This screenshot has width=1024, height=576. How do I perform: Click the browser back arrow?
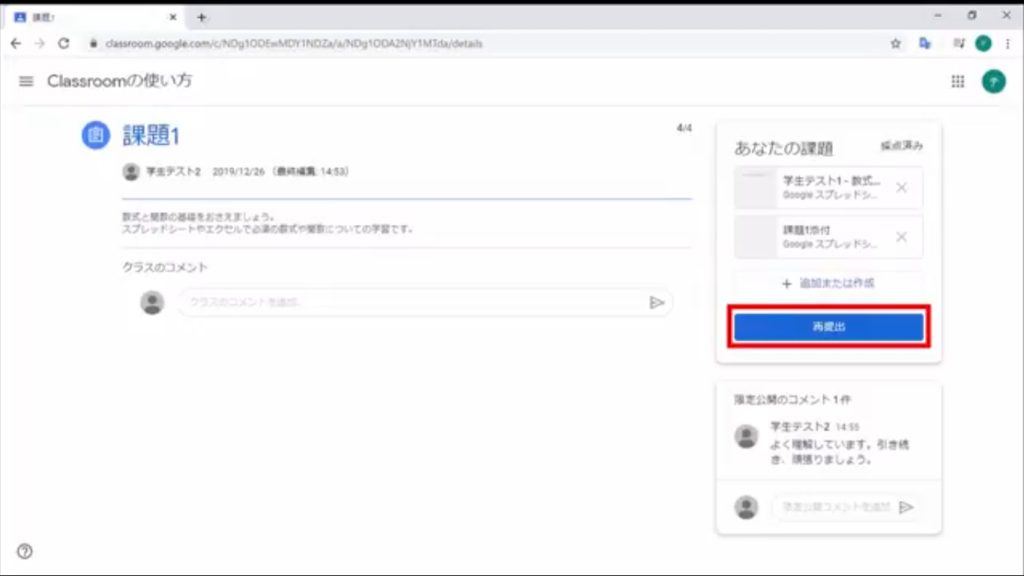point(16,43)
